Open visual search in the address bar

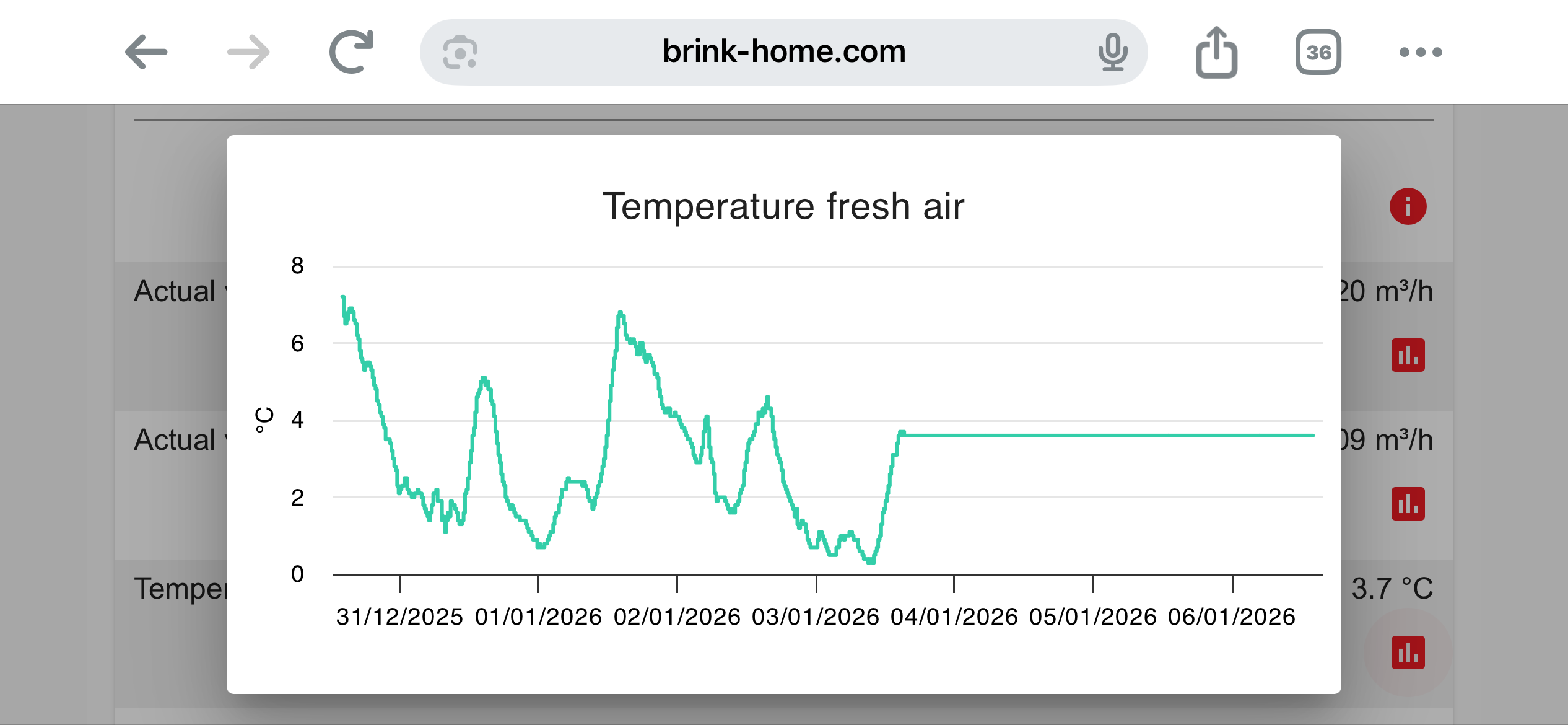pos(461,52)
